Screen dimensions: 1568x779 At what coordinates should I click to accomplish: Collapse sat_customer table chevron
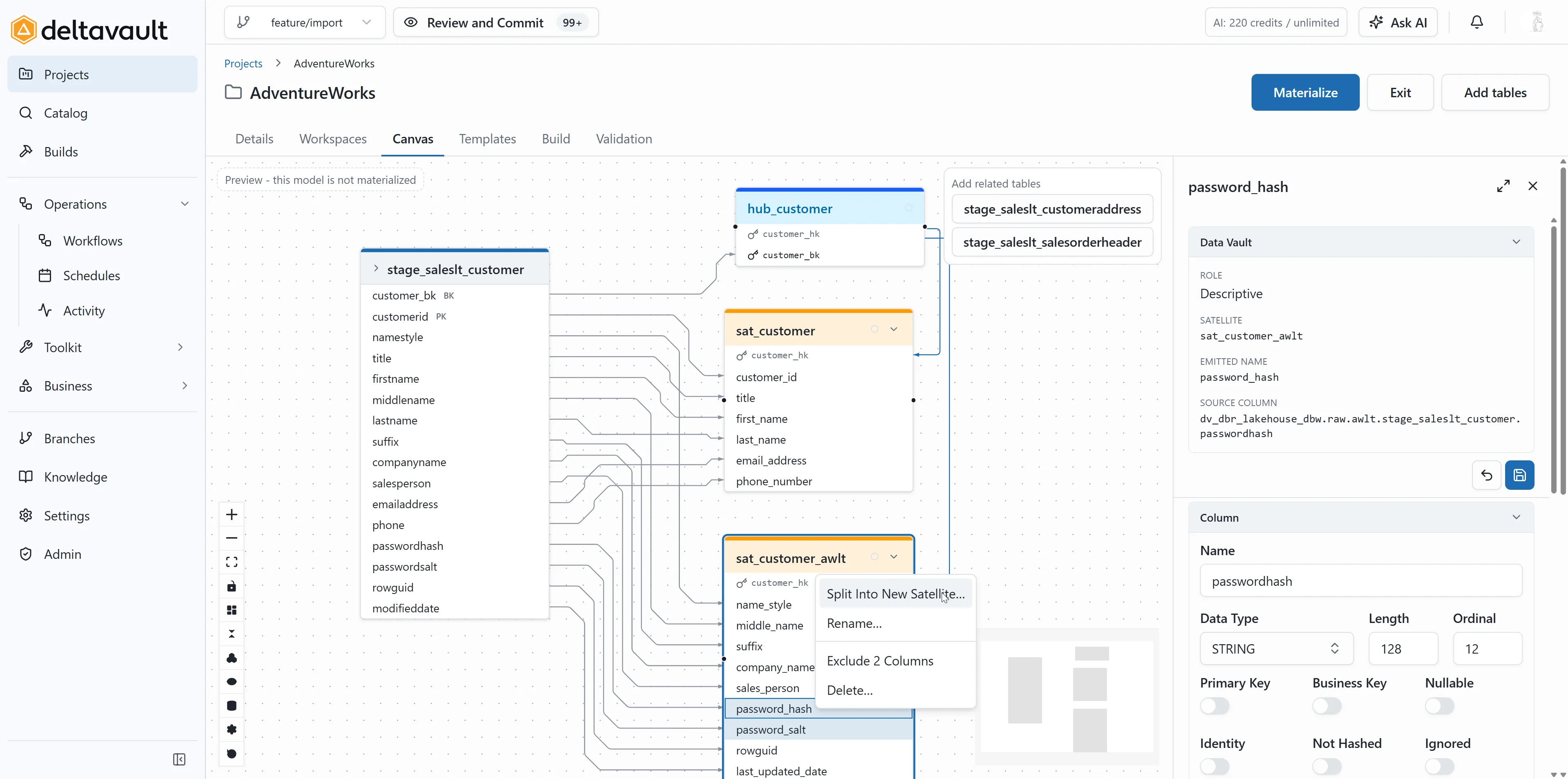[893, 329]
